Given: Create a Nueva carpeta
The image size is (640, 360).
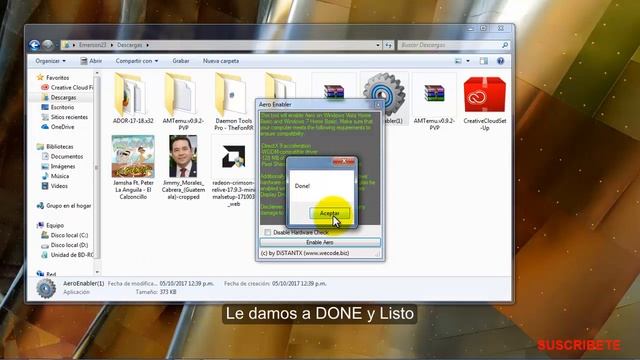Looking at the screenshot, I should pos(221,61).
